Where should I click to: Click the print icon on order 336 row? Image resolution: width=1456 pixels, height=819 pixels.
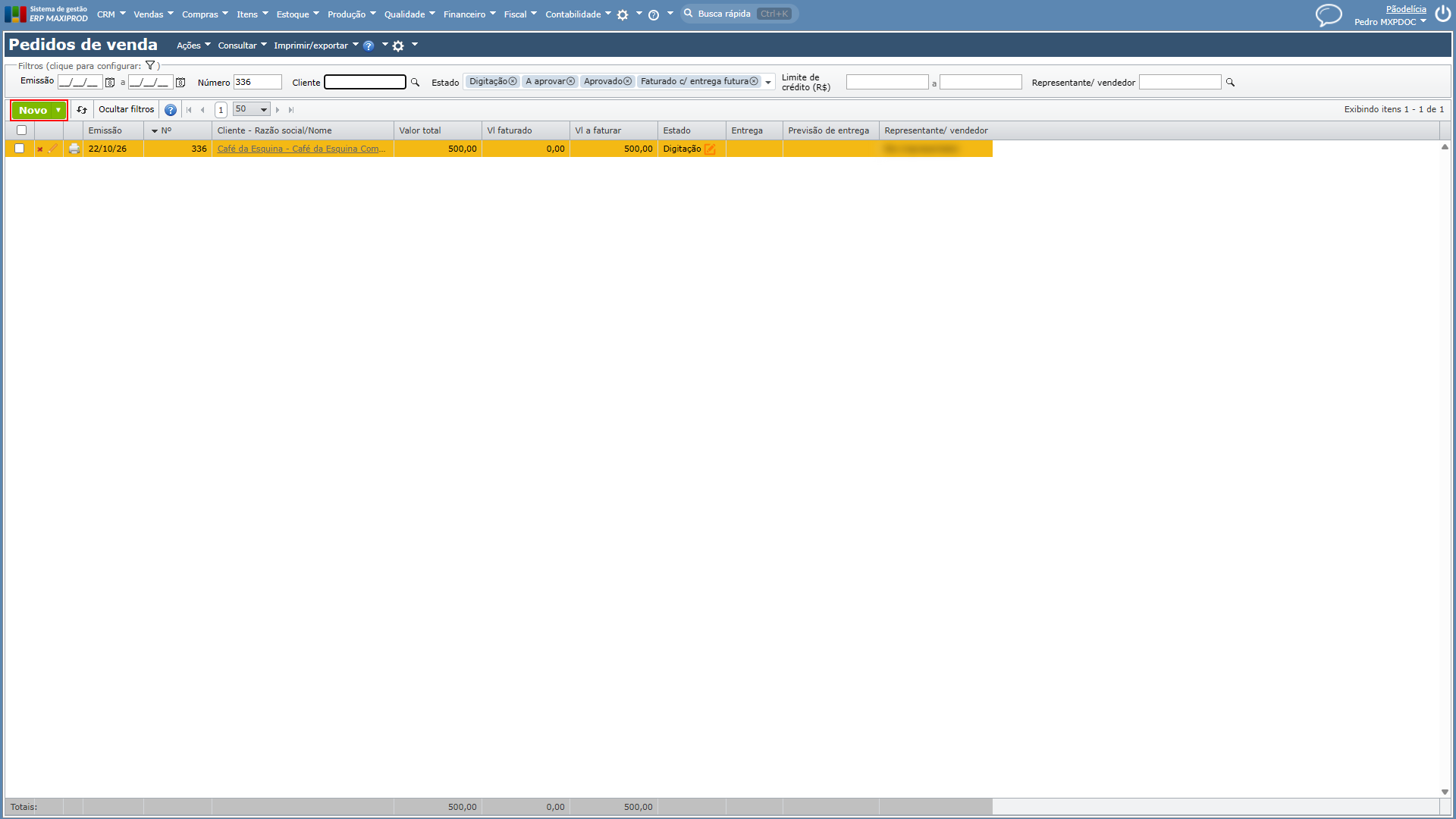(x=74, y=149)
